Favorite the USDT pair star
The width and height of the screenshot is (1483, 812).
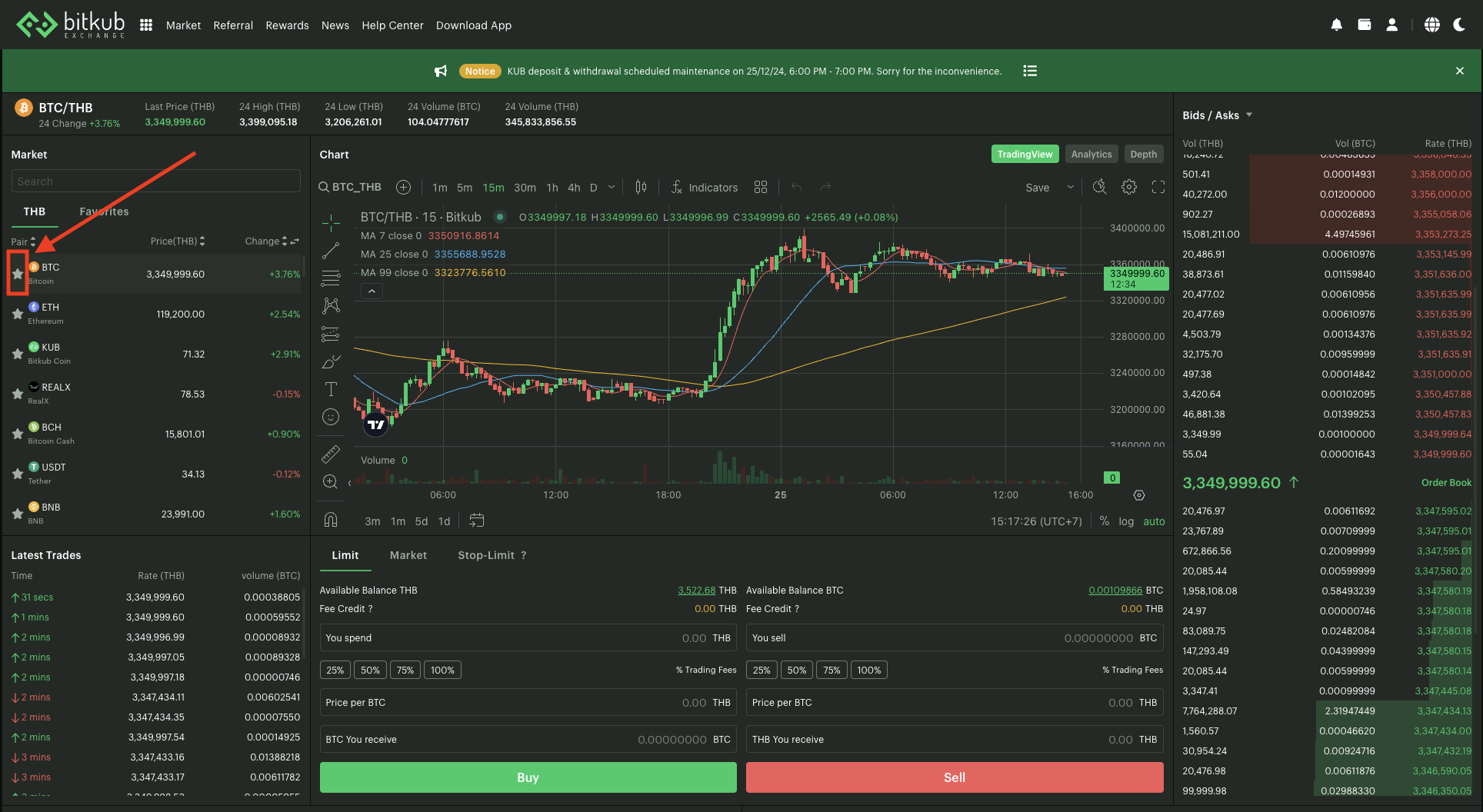[x=18, y=474]
